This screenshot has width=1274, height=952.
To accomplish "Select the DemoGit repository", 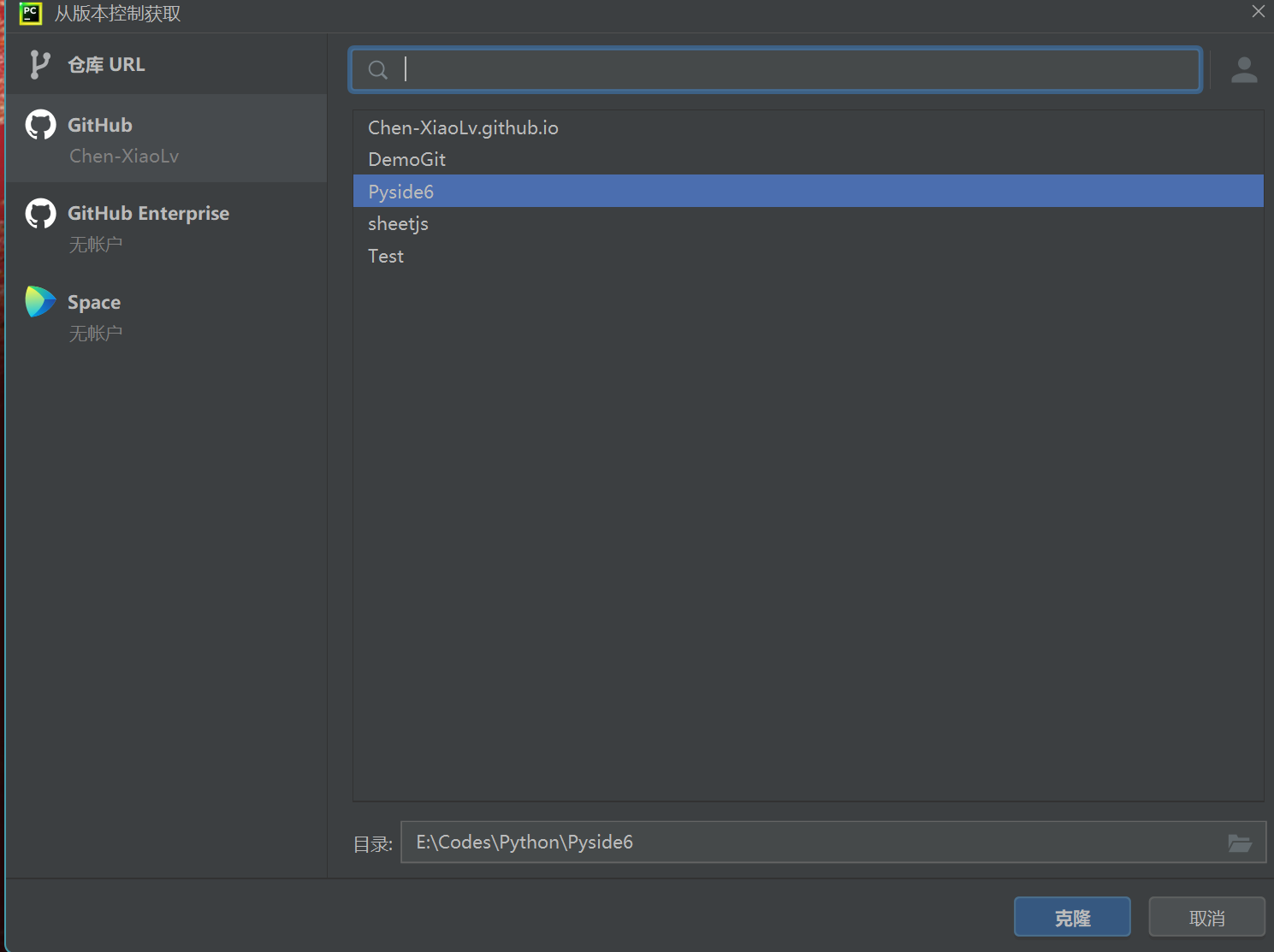I will click(808, 159).
